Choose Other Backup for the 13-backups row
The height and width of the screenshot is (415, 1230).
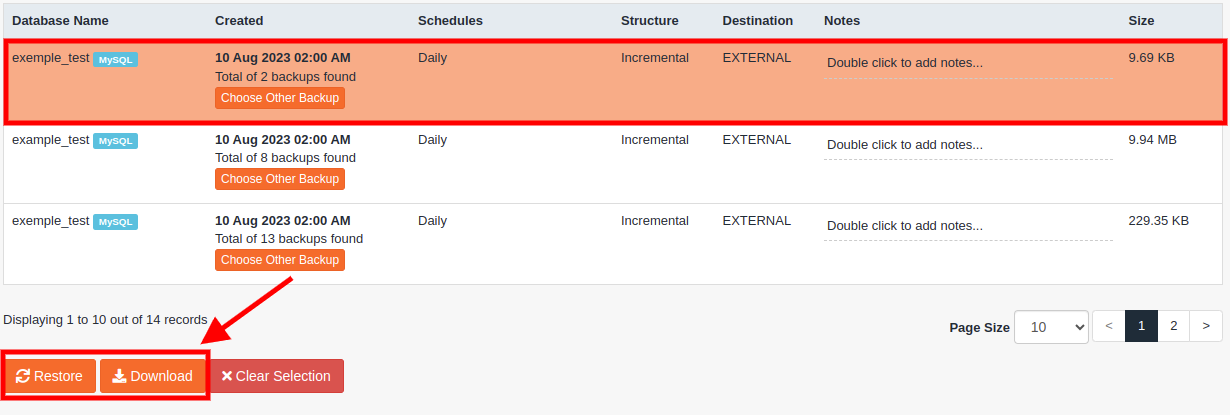pos(280,260)
